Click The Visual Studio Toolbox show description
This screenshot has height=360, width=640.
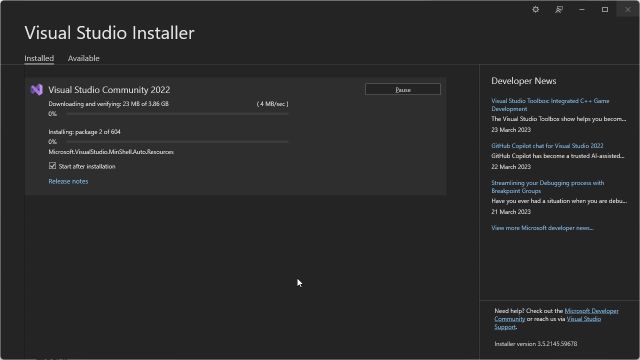558,119
